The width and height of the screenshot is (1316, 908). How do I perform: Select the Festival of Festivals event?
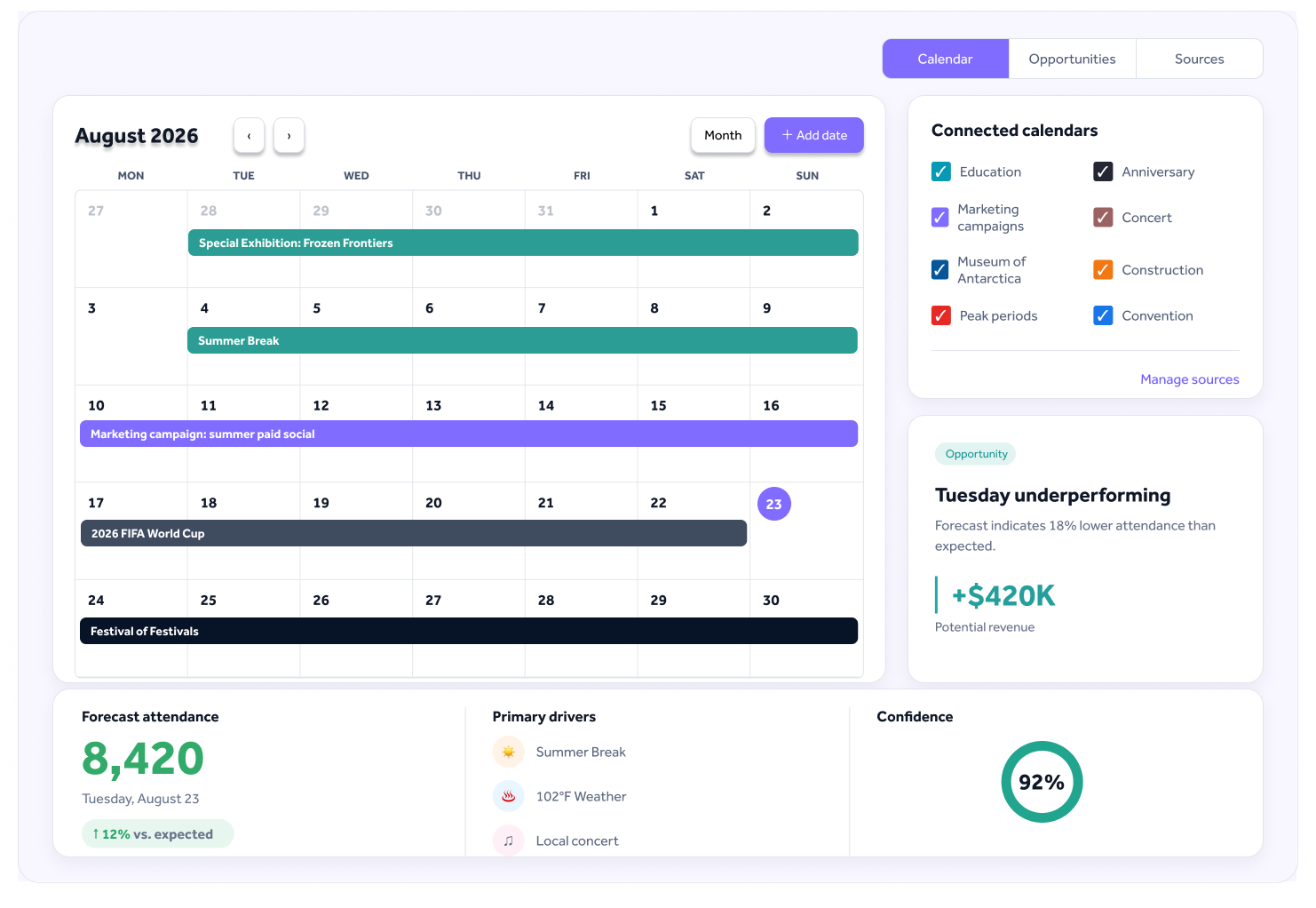[x=469, y=631]
